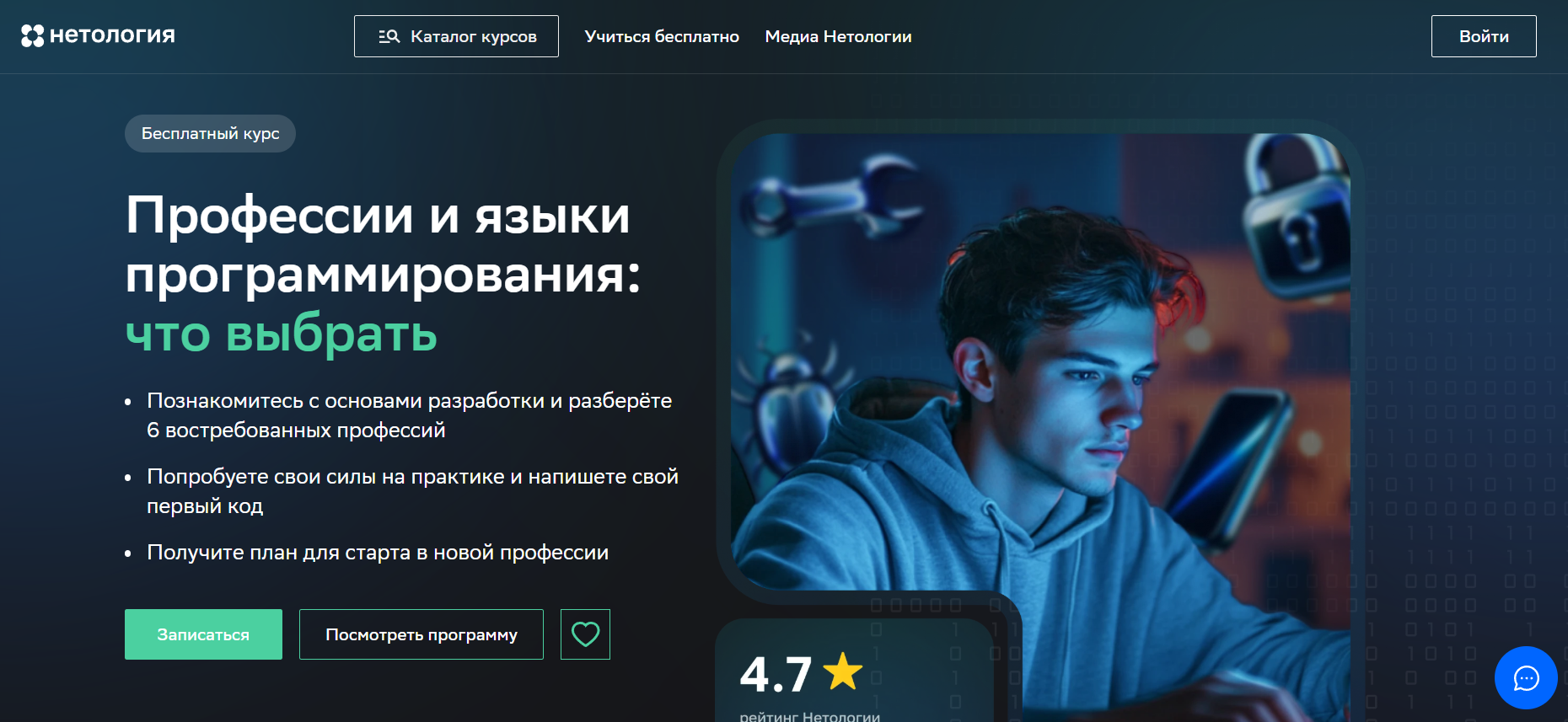This screenshot has height=722, width=1568.
Task: Open Медиа Нетологии section
Action: click(x=838, y=36)
